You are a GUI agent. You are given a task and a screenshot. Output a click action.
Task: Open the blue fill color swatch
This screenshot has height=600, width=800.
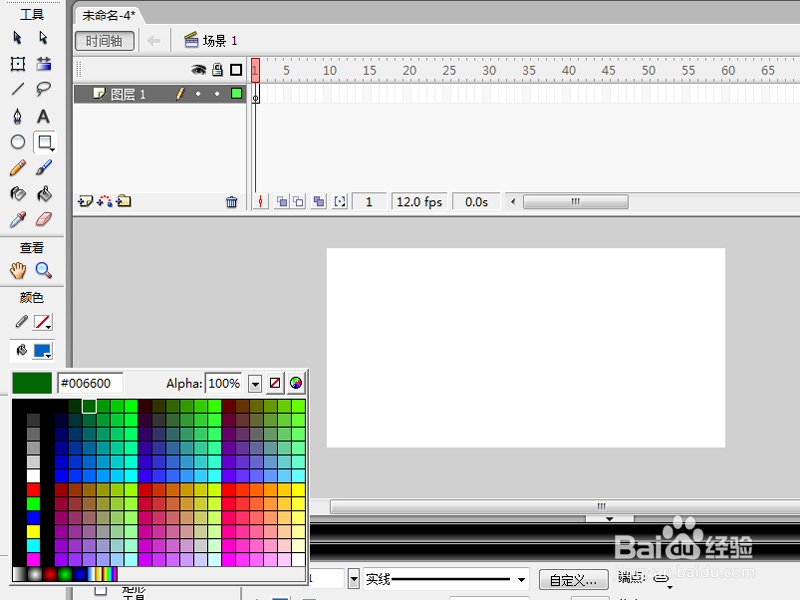42,351
